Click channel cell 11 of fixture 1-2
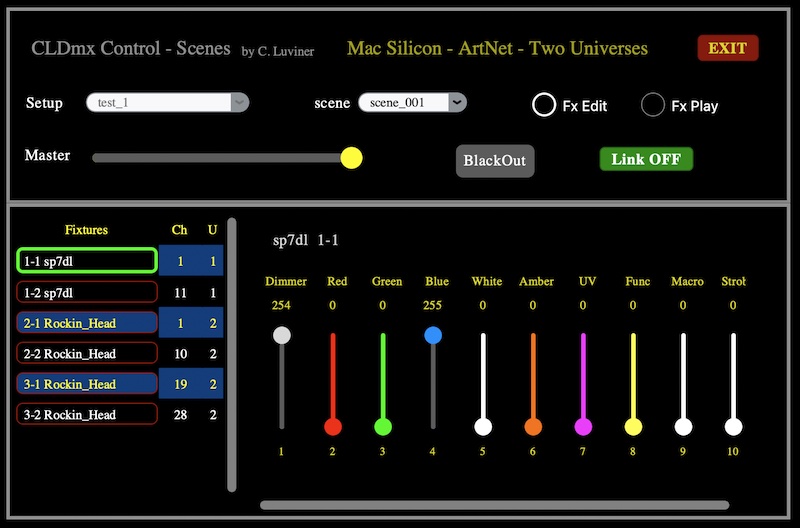The image size is (800, 528). click(x=181, y=293)
